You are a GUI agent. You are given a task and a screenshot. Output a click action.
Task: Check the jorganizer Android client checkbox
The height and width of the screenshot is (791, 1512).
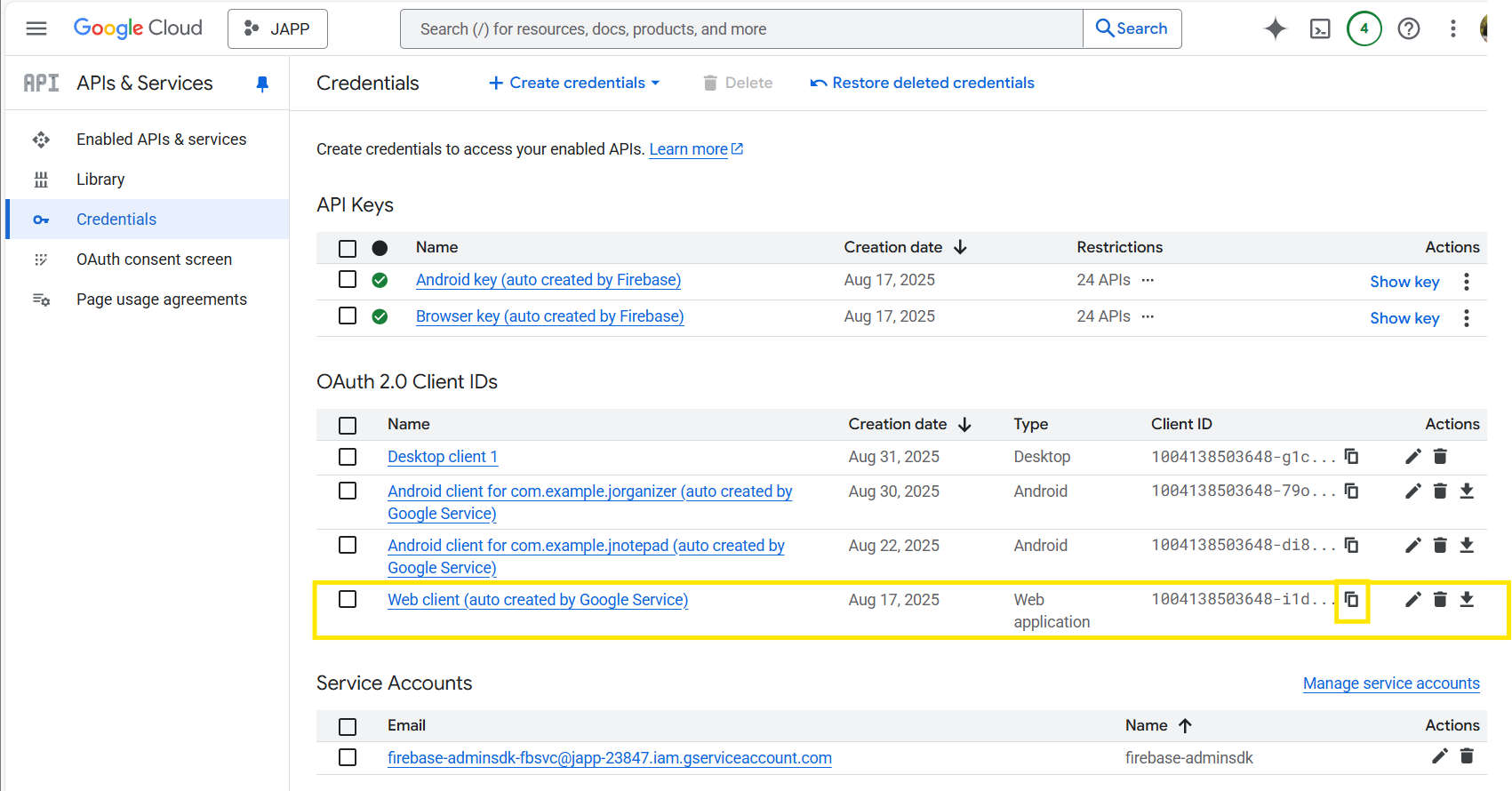tap(348, 491)
